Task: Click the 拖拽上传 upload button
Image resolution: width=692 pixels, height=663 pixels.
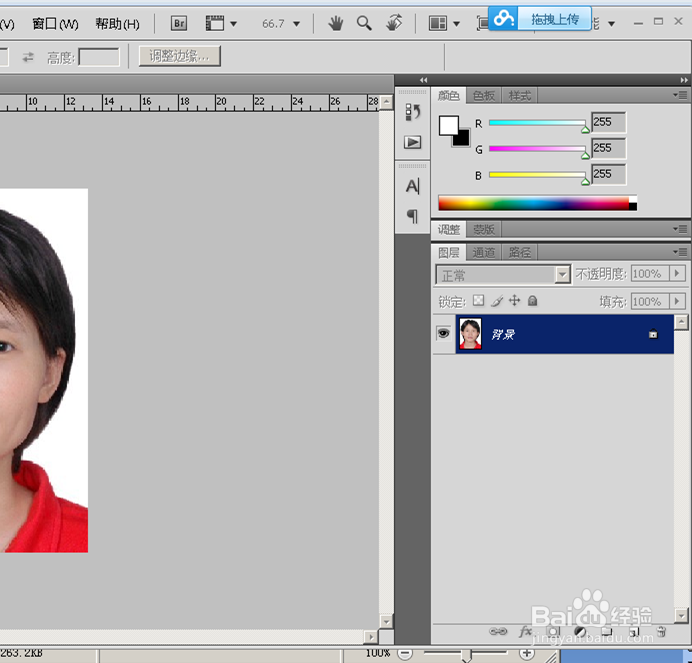Action: pyautogui.click(x=554, y=19)
